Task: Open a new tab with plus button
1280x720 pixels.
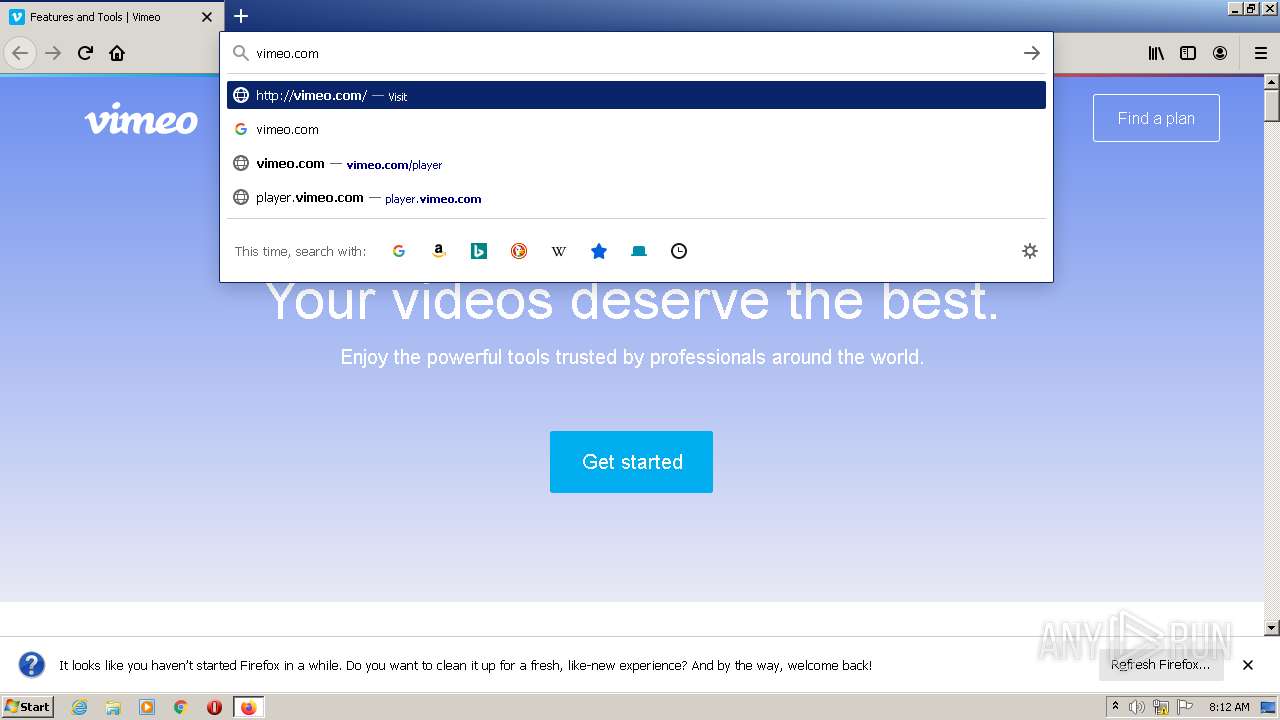Action: [241, 16]
